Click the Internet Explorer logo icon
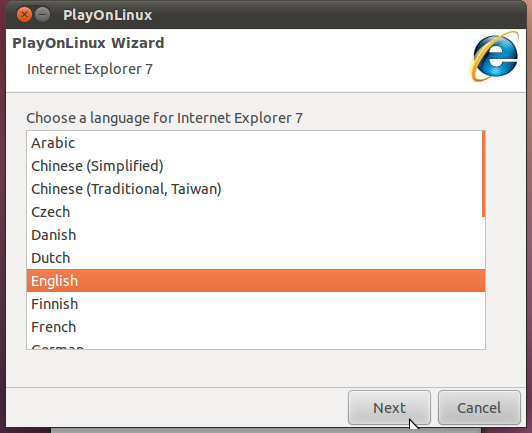Viewport: 532px width, 433px height. 495,57
